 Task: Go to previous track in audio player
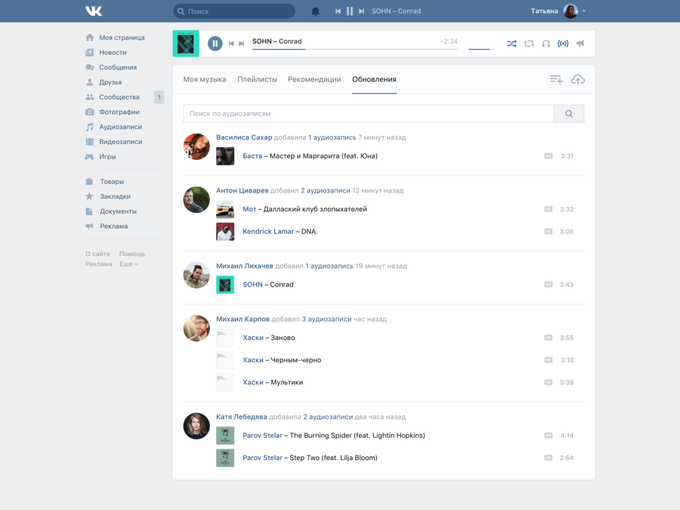(231, 43)
